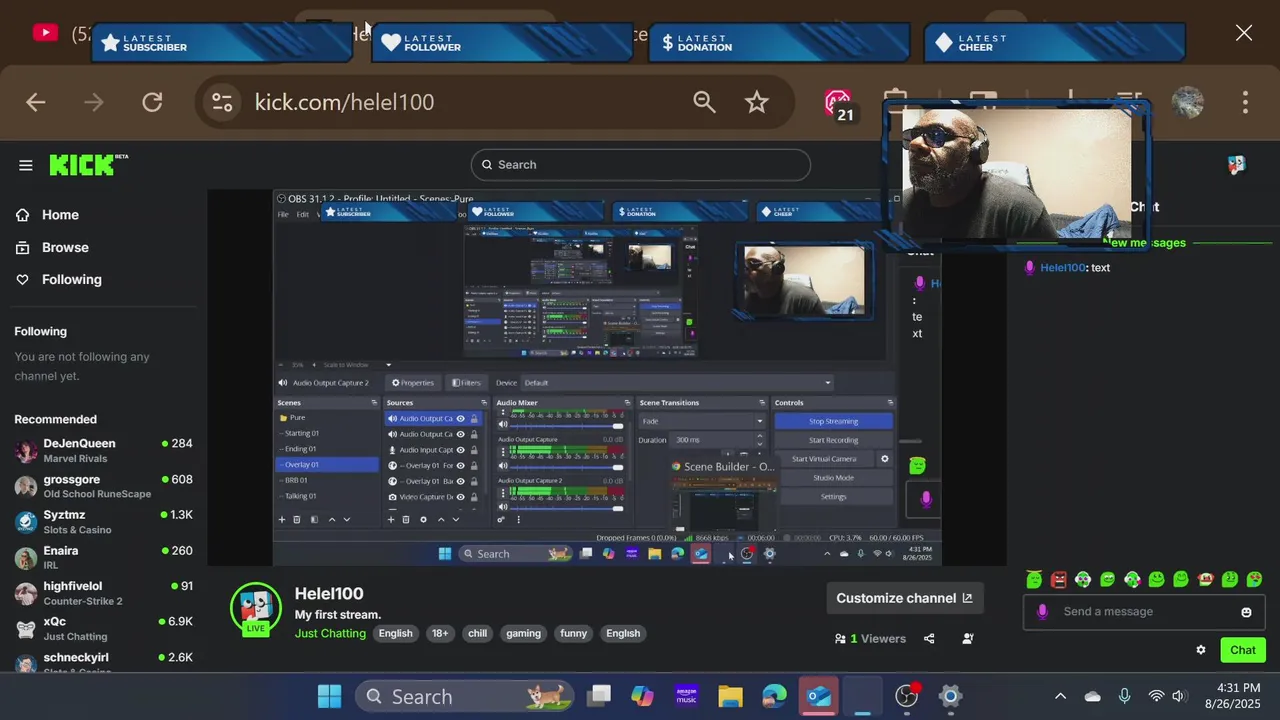1280x720 pixels.
Task: Go to Home in Kick sidebar
Action: [x=60, y=215]
